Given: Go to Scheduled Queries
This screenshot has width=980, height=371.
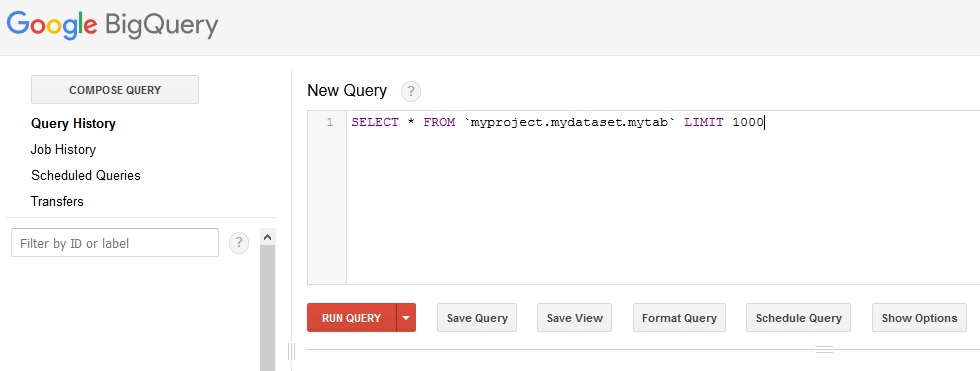Looking at the screenshot, I should click(86, 176).
